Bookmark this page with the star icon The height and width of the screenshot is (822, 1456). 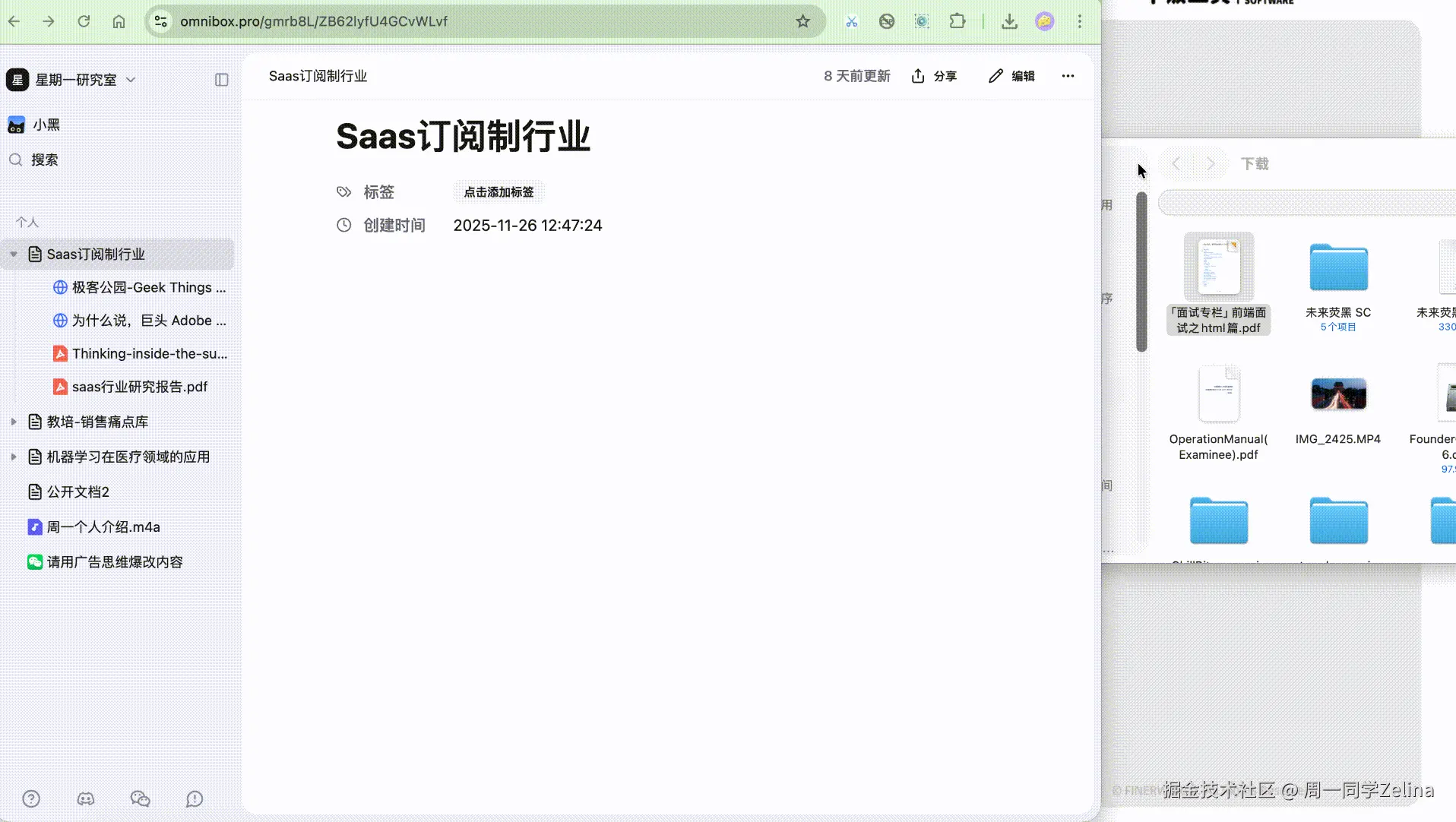[x=802, y=21]
